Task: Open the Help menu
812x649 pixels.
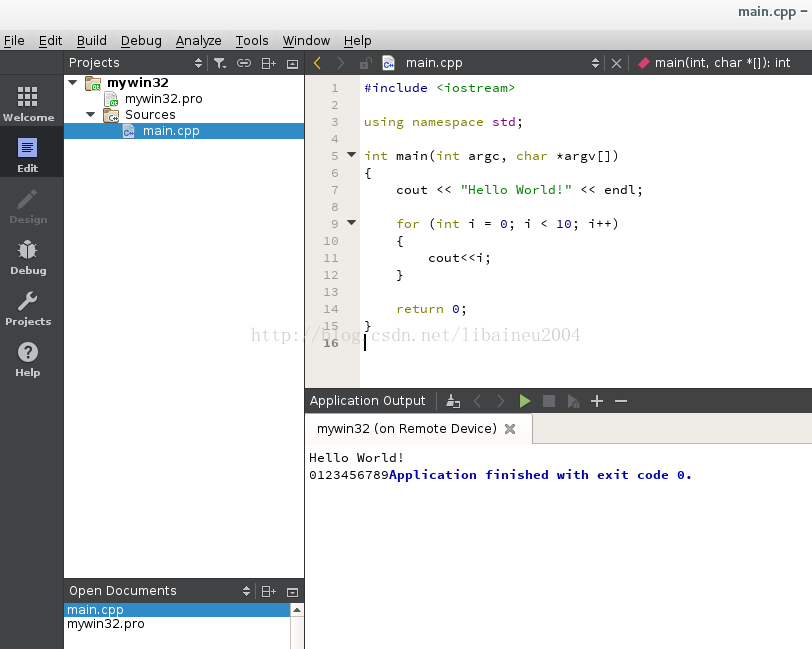Action: [357, 40]
